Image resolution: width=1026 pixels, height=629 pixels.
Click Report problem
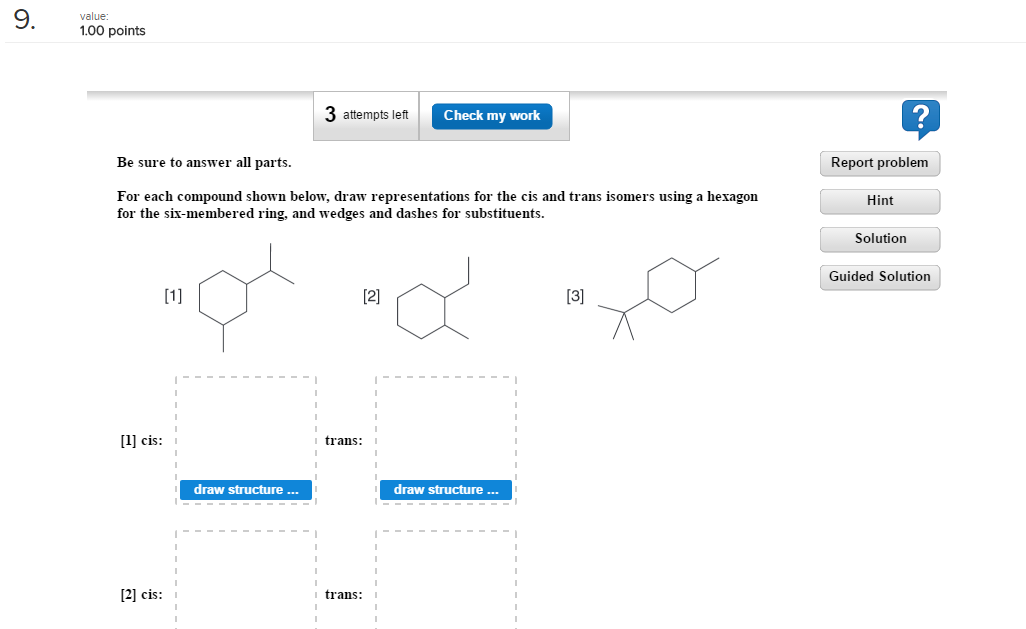coord(879,163)
